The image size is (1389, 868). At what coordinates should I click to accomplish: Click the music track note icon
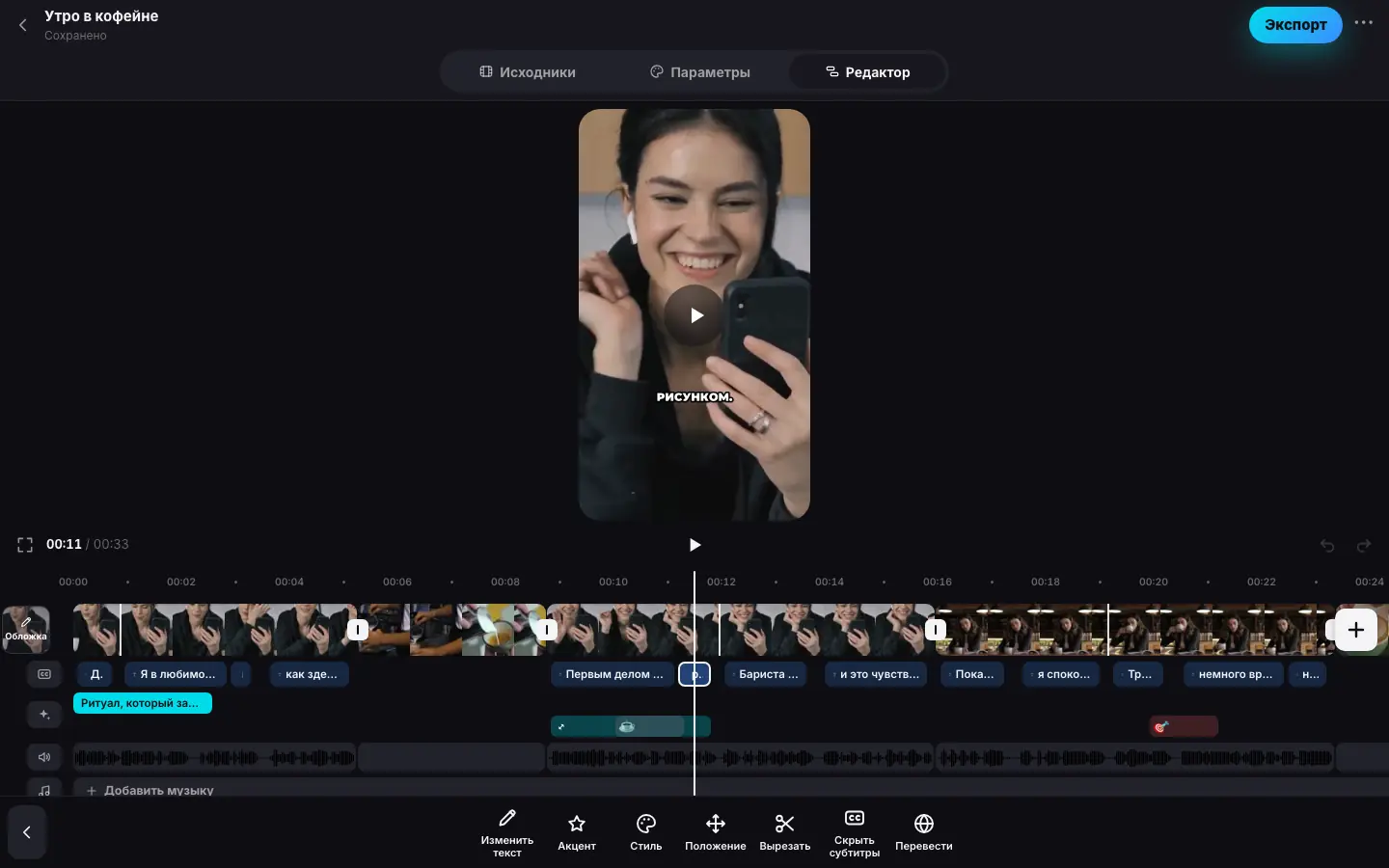(x=44, y=790)
